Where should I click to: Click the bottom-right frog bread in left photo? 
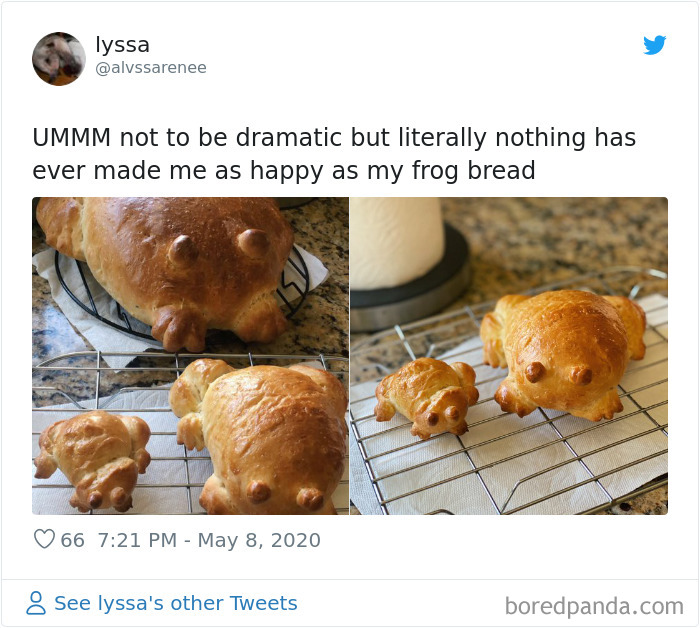pos(261,437)
